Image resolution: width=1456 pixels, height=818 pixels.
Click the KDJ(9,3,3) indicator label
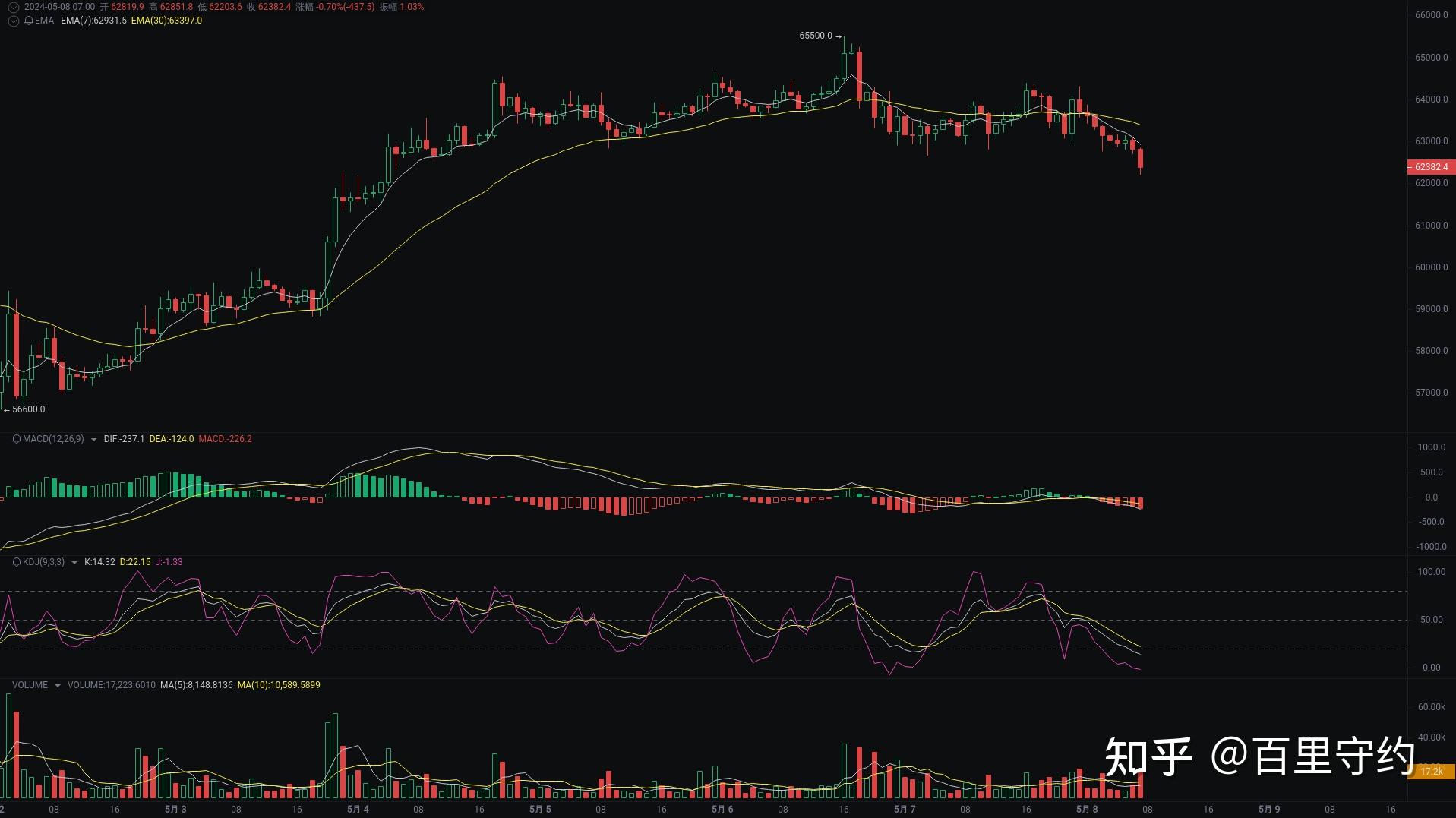43,562
